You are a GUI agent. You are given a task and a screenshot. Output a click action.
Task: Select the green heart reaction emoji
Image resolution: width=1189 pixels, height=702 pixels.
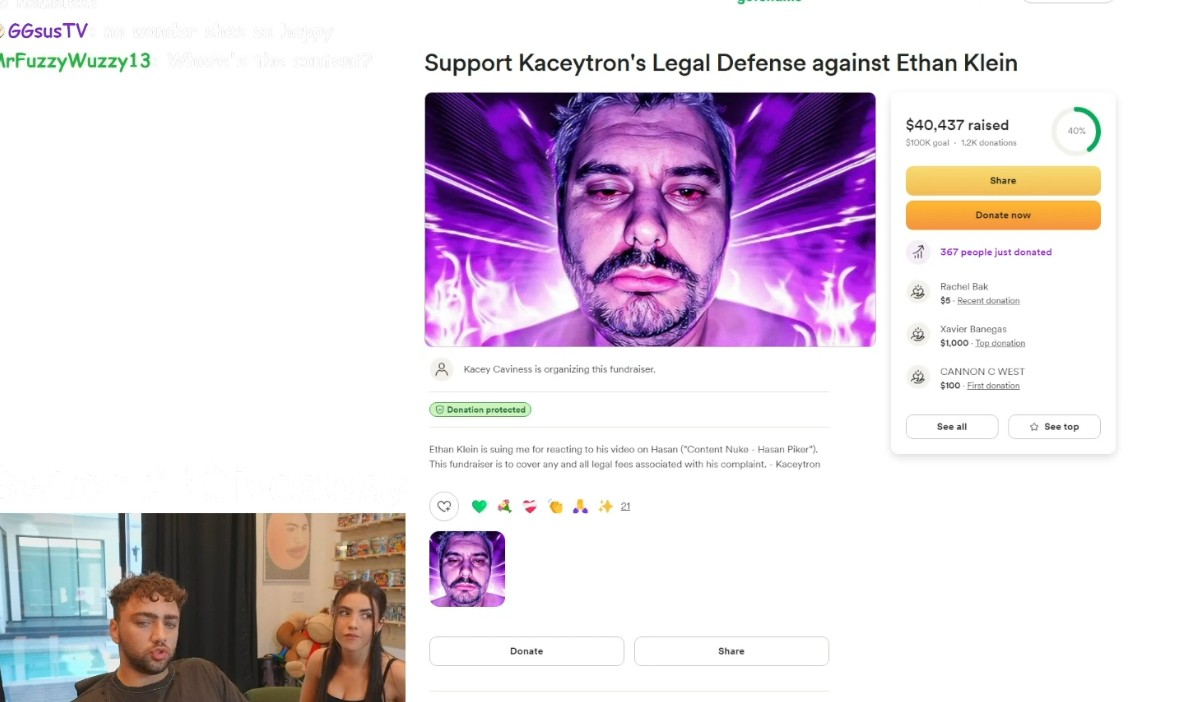[479, 506]
